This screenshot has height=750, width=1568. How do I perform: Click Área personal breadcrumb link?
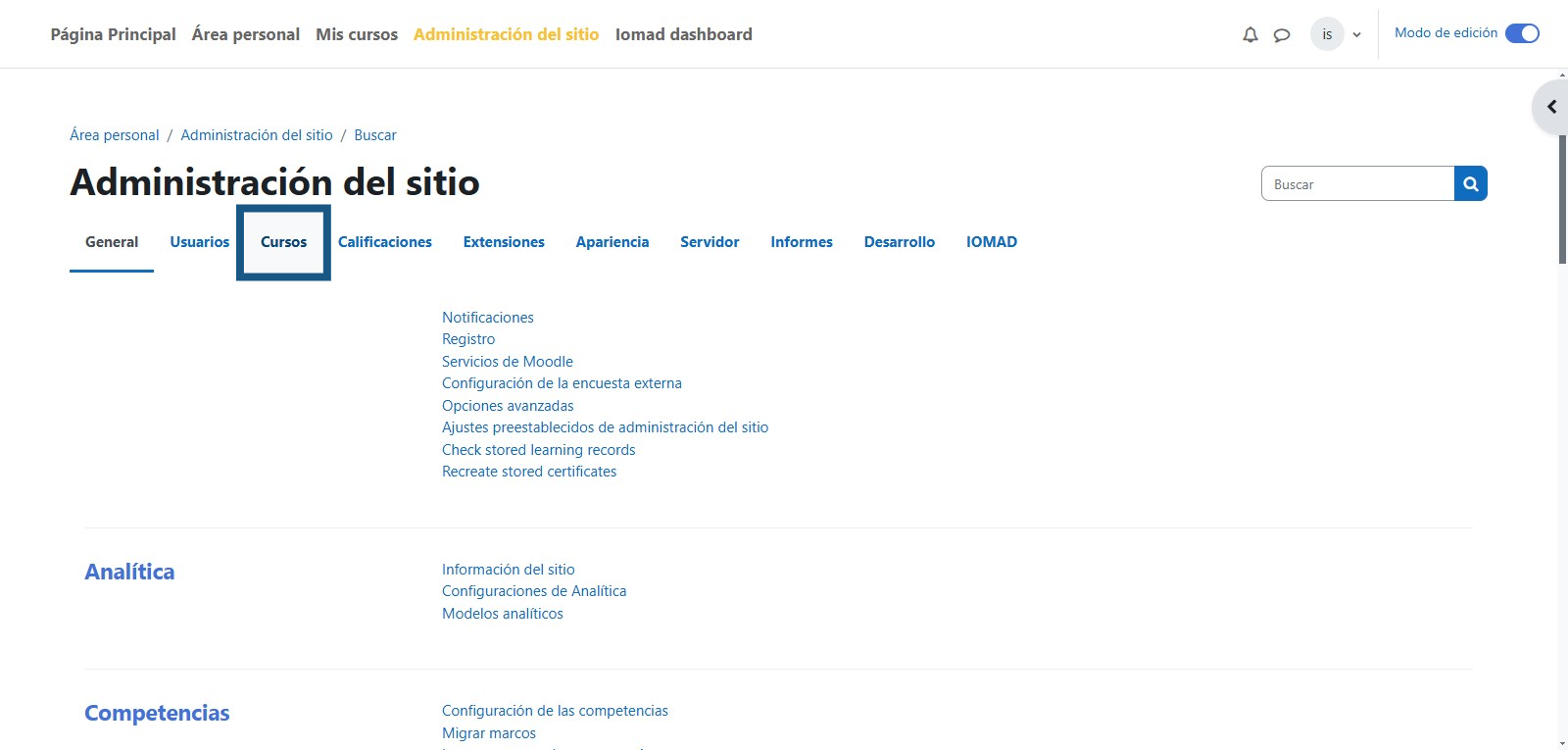point(114,135)
